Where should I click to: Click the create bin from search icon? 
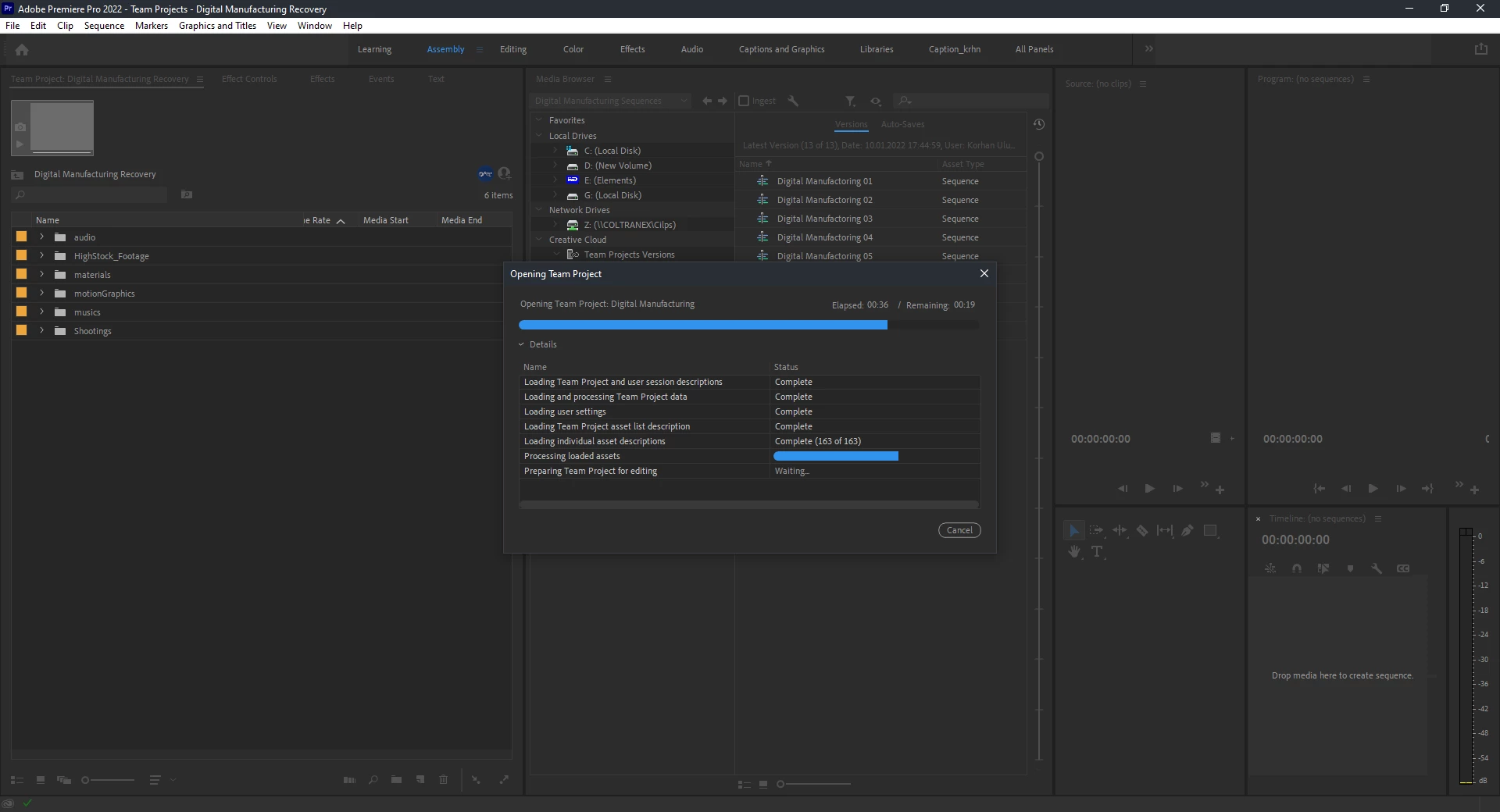[x=187, y=194]
